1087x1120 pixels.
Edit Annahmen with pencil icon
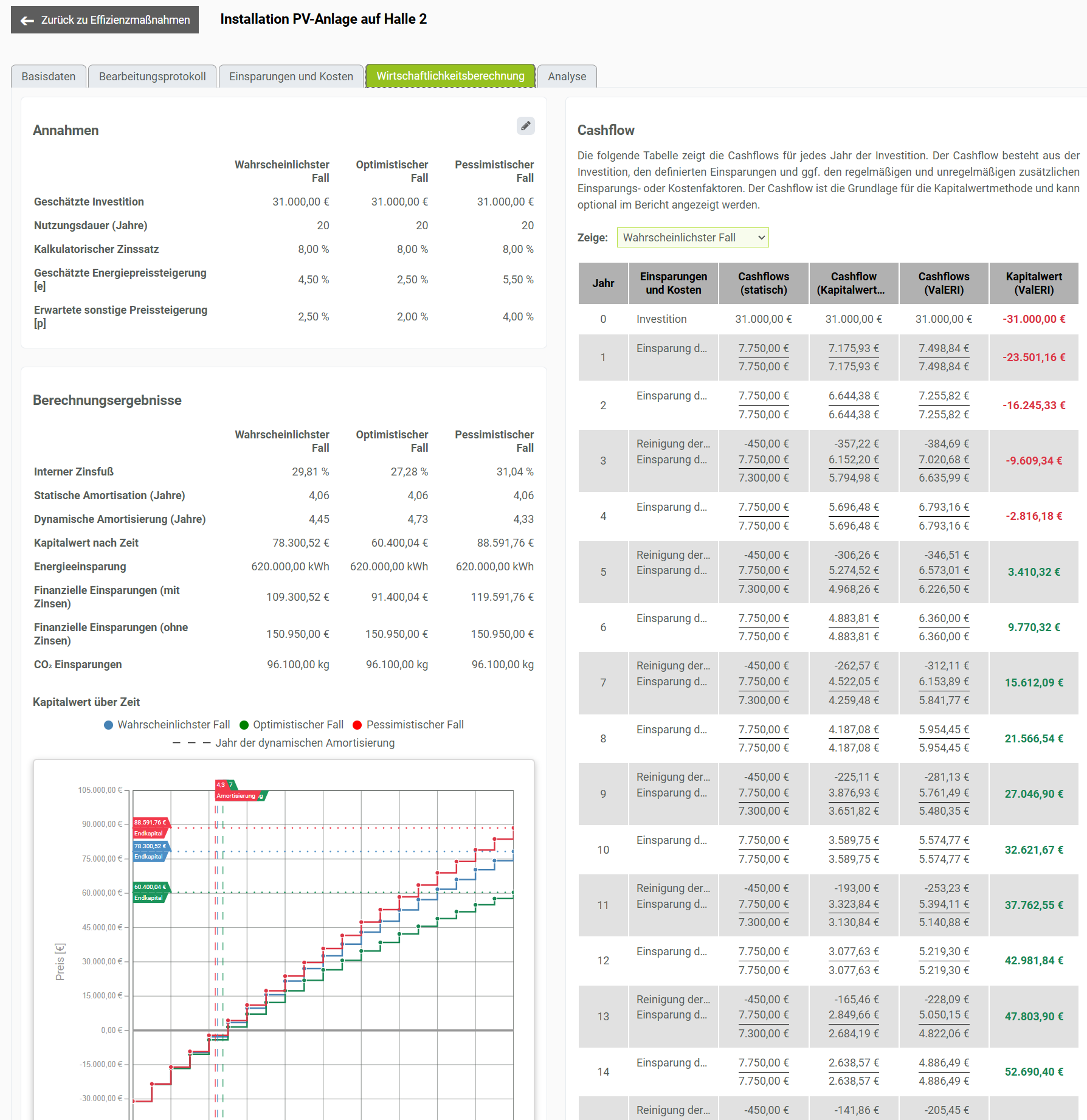tap(525, 126)
